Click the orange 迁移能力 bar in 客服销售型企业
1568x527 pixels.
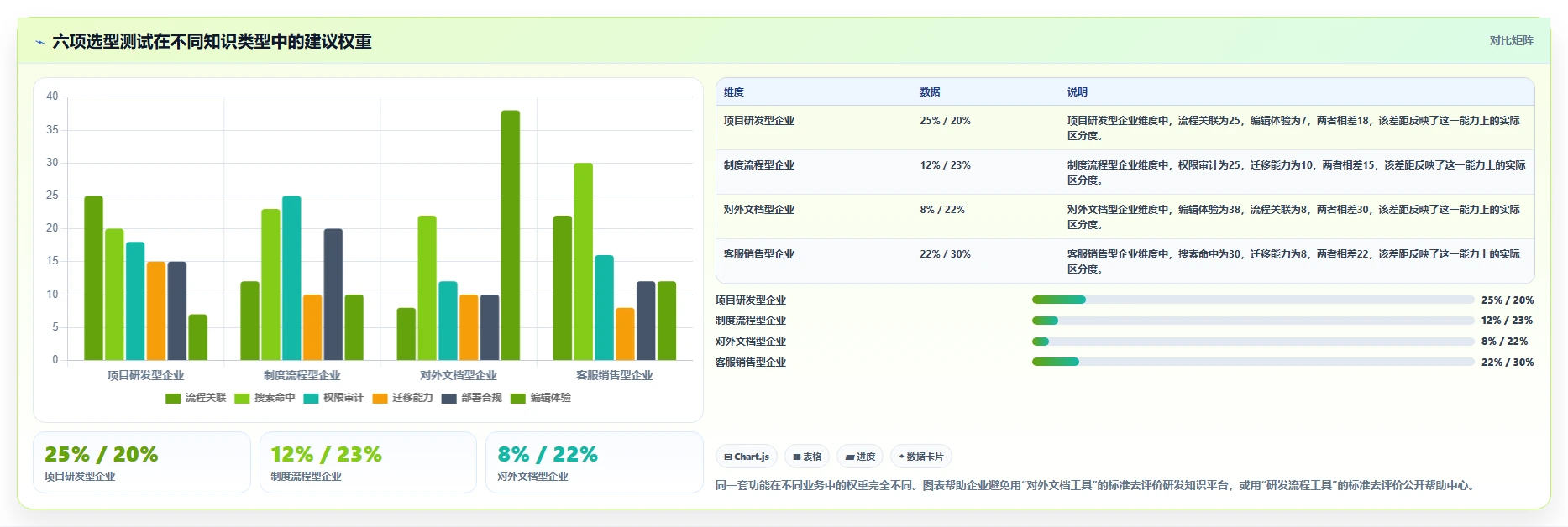click(x=625, y=334)
